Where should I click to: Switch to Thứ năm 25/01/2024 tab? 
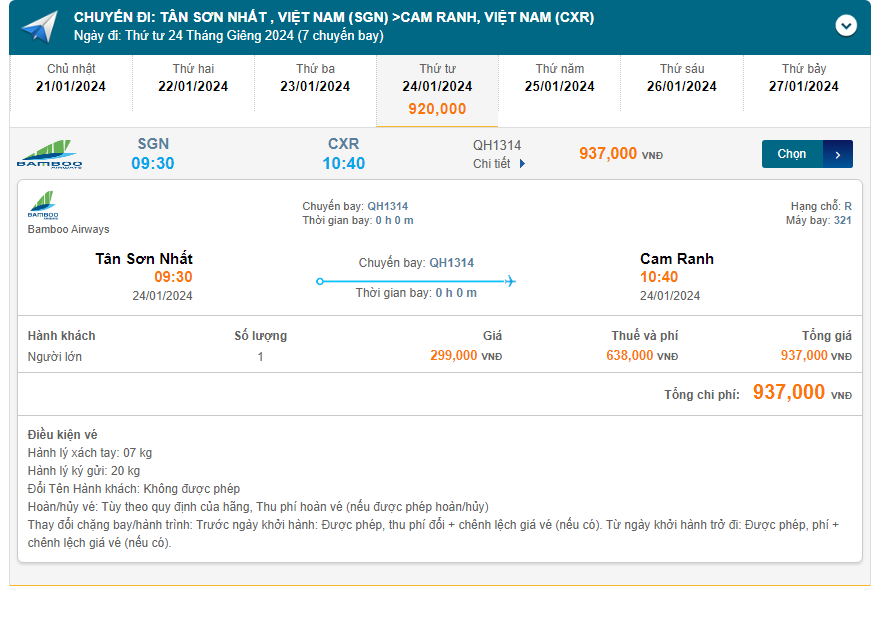tap(560, 78)
